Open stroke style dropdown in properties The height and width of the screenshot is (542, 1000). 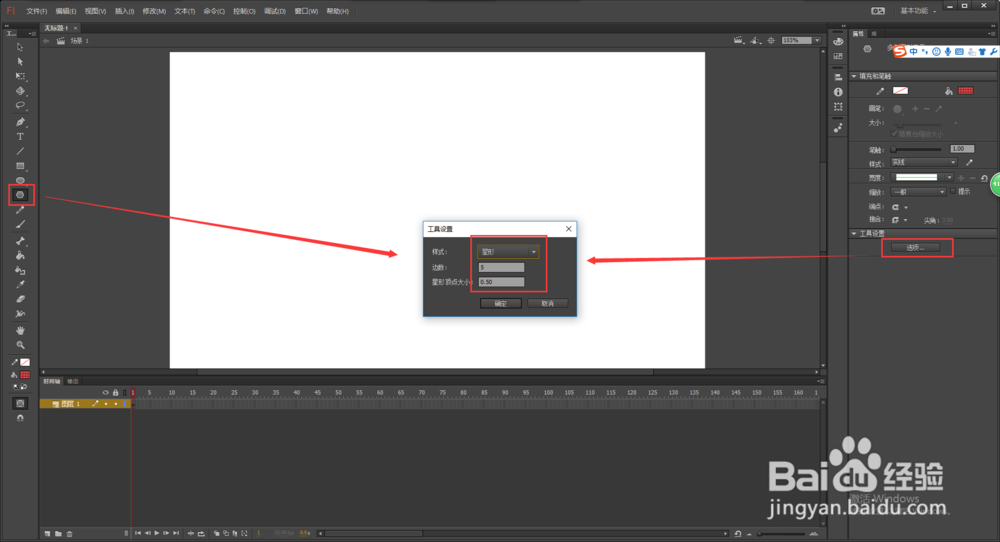click(x=923, y=163)
